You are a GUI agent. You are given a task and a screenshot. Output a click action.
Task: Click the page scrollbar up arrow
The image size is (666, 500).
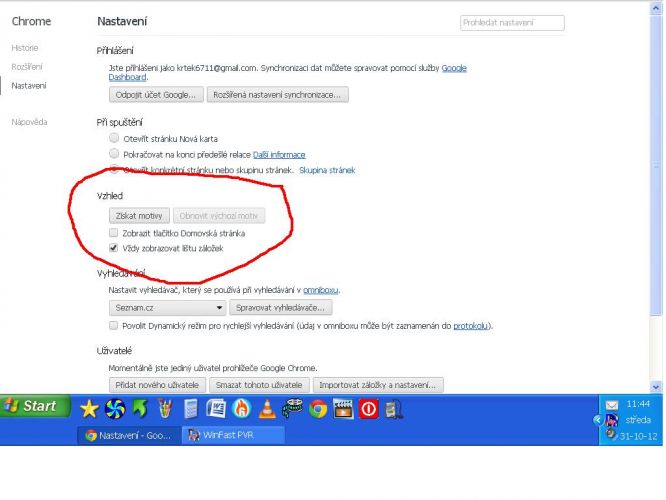point(656,8)
